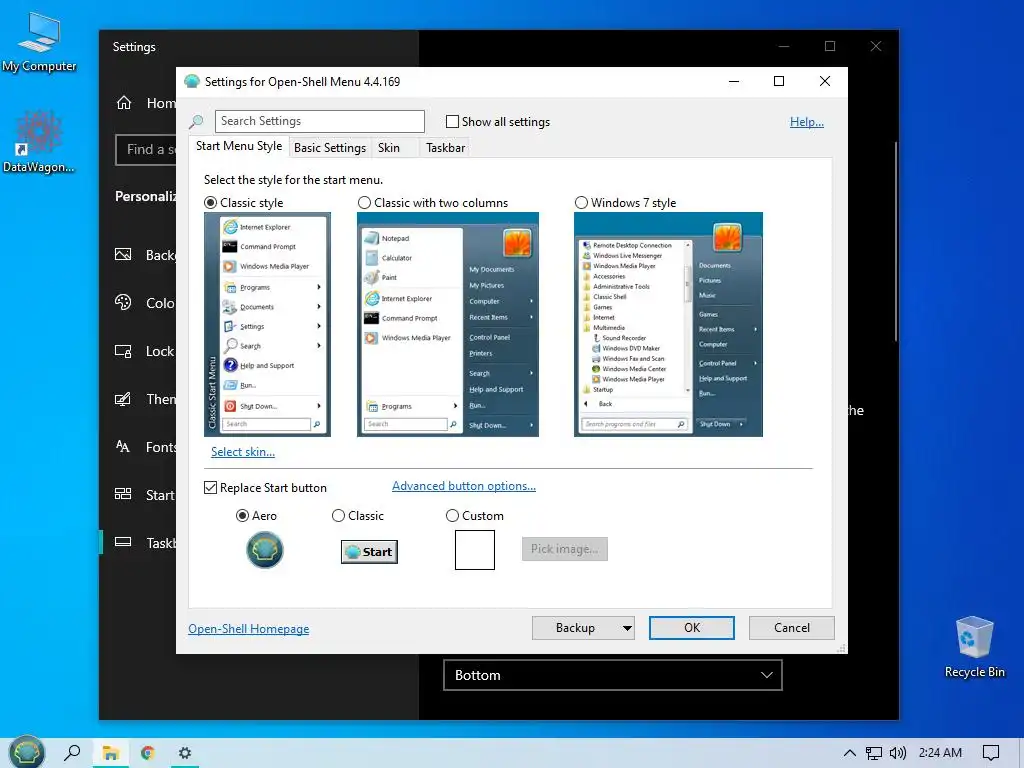Click the Backup button
The image size is (1024, 768).
575,628
